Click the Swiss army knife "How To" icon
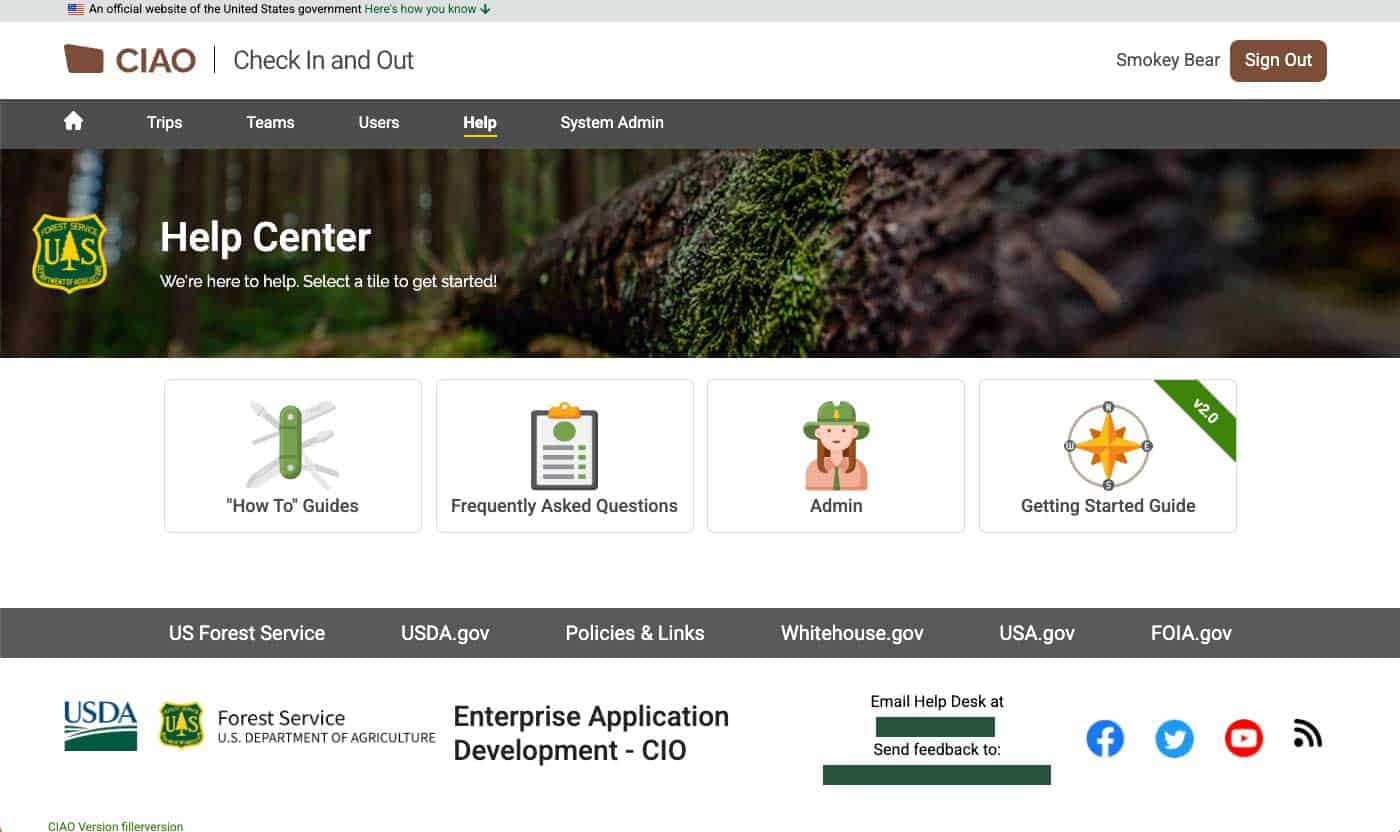Screen dimensions: 1400x832 click(x=292, y=444)
